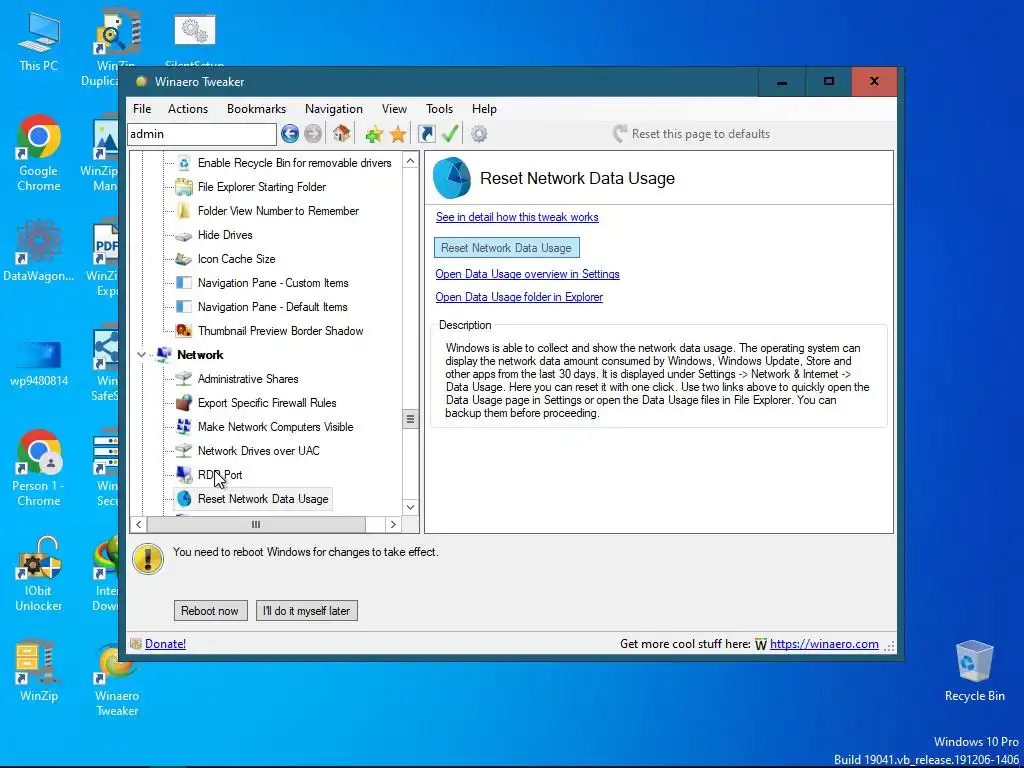1024x768 pixels.
Task: Open bookmarks with the gold star icon
Action: pos(398,135)
